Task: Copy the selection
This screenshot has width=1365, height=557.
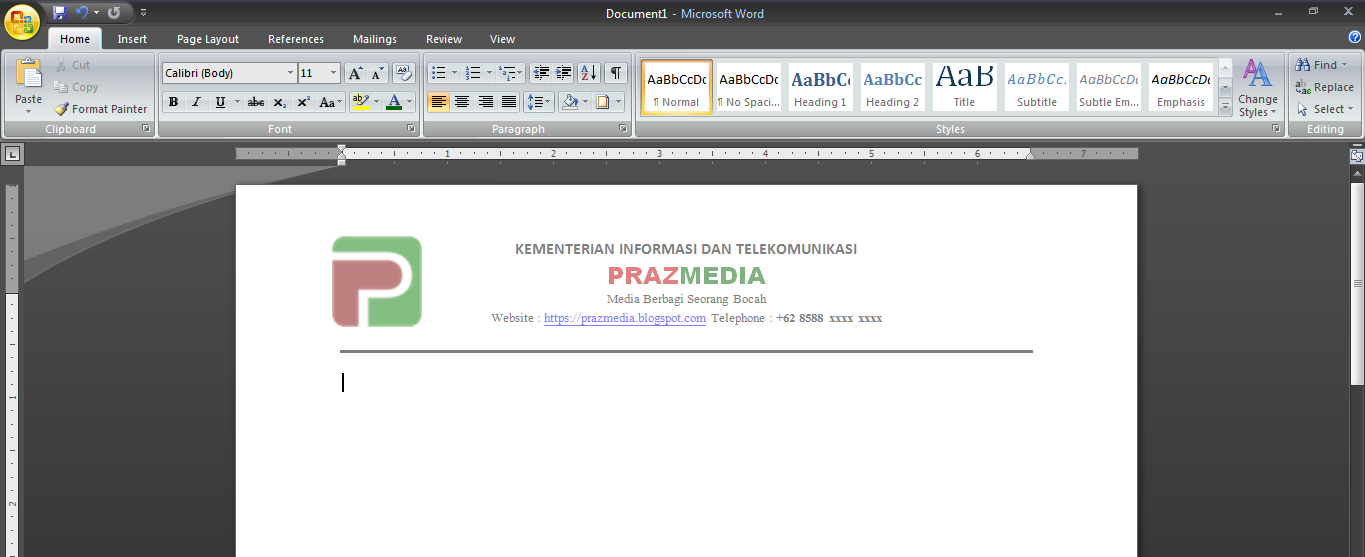Action: pyautogui.click(x=76, y=87)
